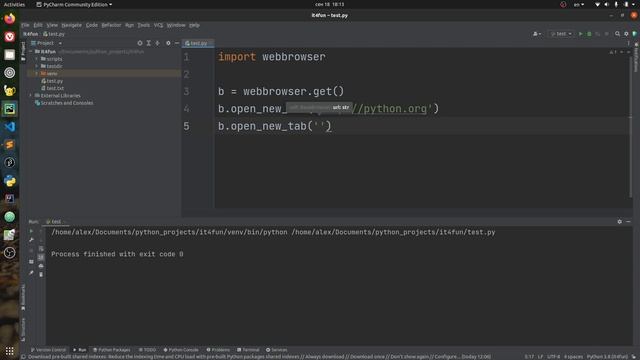Screen dimensions: 640x360
Task: Click inspection warnings indicator in editor
Action: [x=613, y=52]
